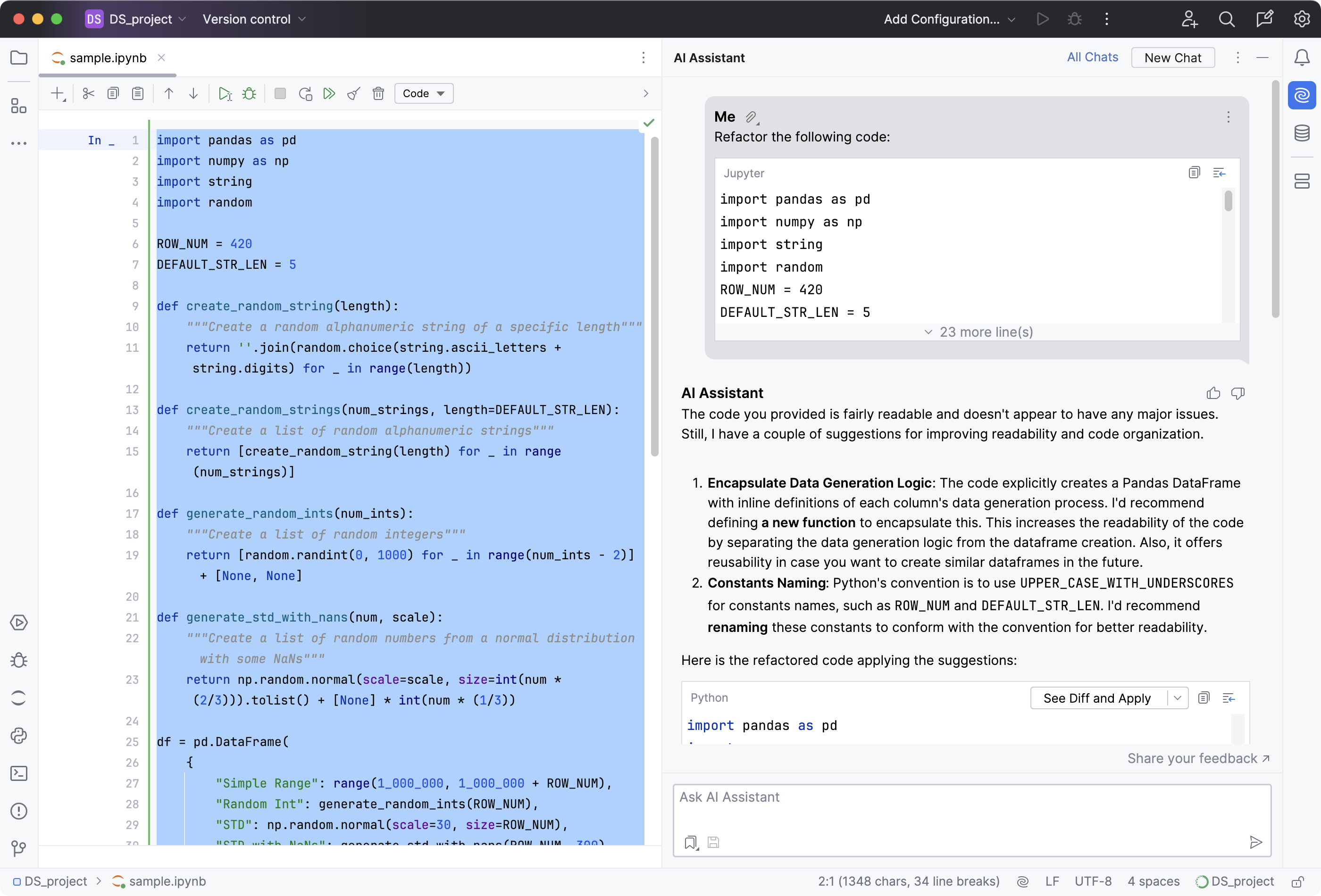The height and width of the screenshot is (896, 1321).
Task: Click the Cut Cell icon in toolbar
Action: point(88,93)
